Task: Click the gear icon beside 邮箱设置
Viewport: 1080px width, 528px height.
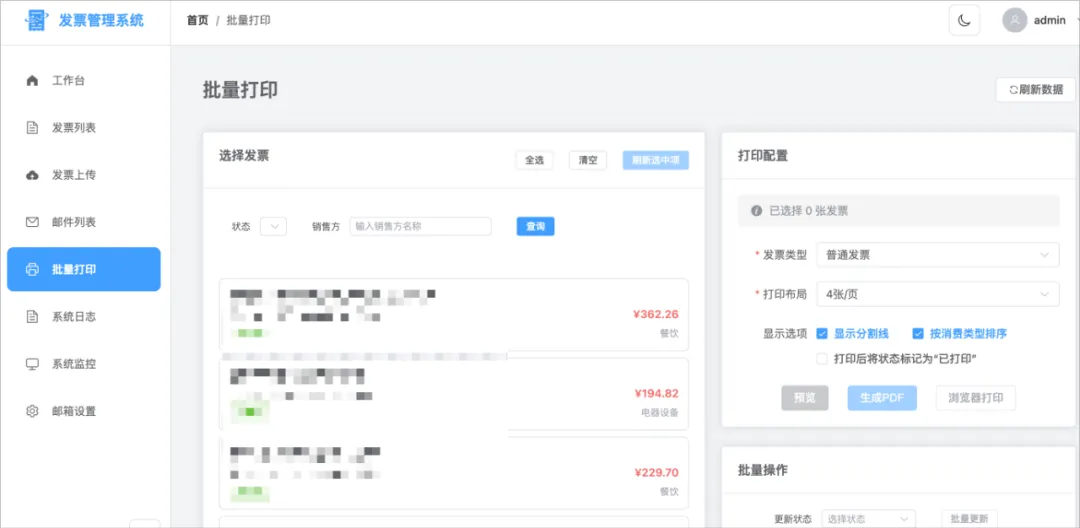Action: point(32,411)
